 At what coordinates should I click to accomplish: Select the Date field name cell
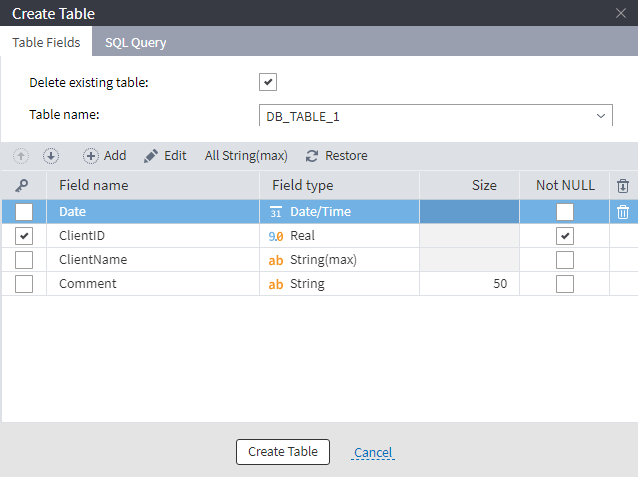tap(153, 212)
